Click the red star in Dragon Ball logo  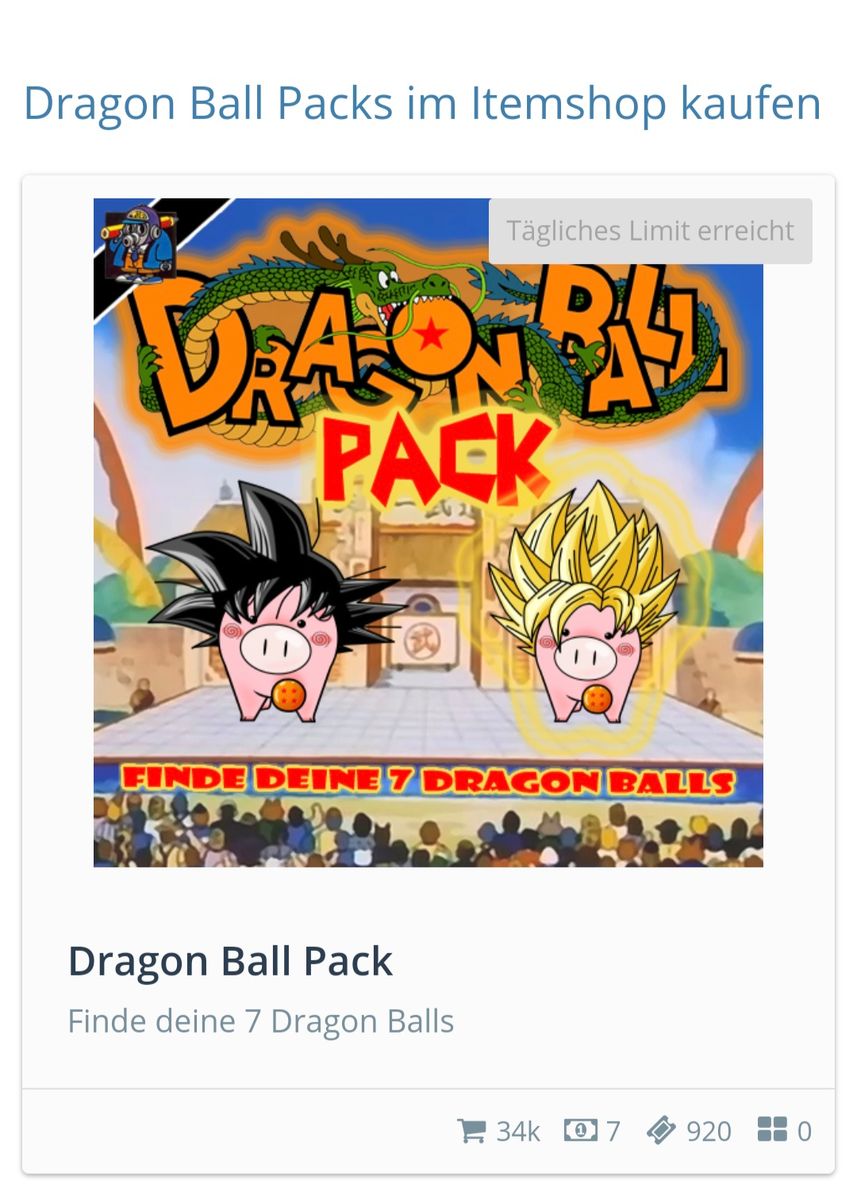[x=431, y=335]
